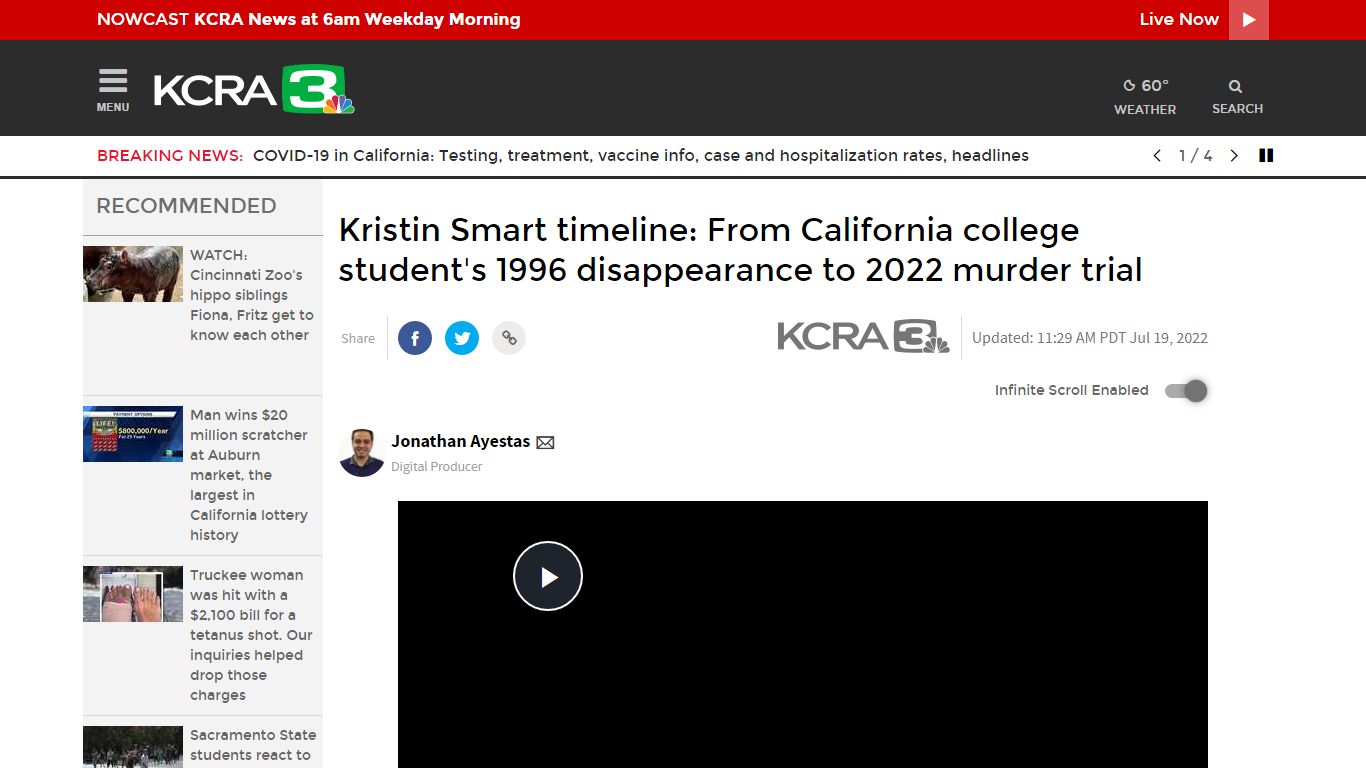Click the RECOMMENDED section heading

click(186, 206)
